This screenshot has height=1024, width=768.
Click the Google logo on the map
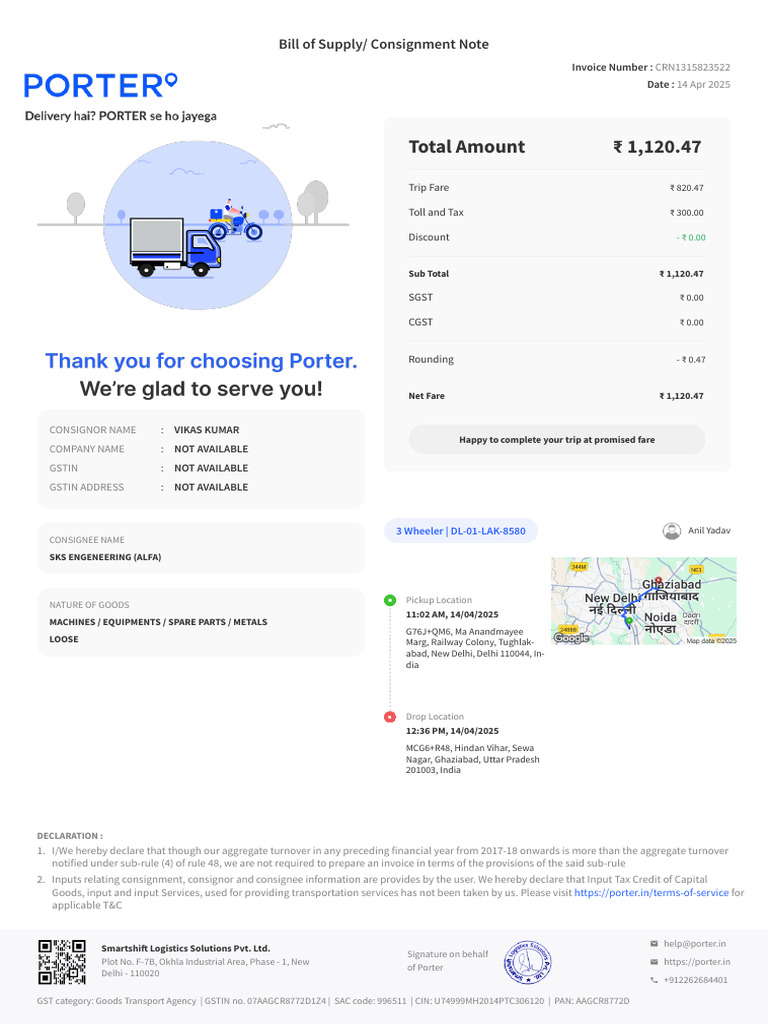(572, 638)
